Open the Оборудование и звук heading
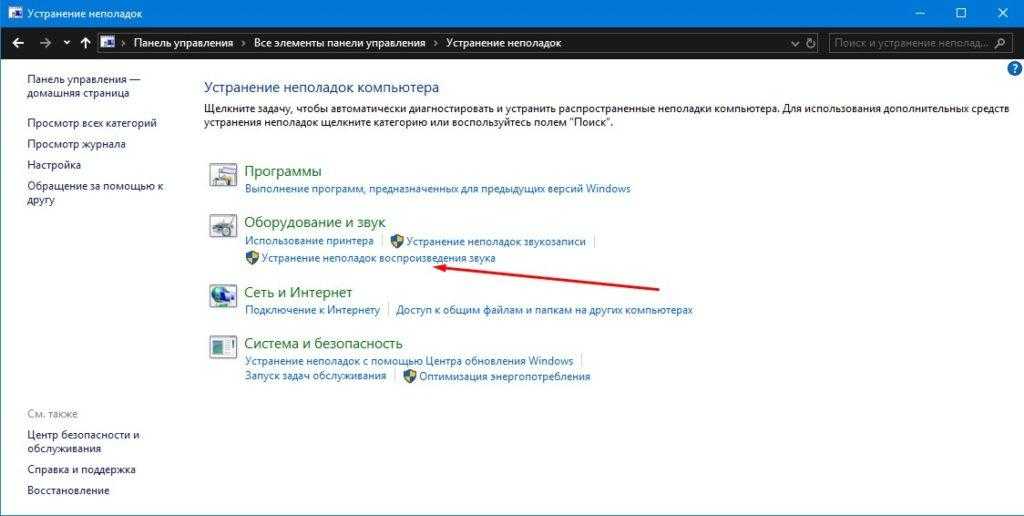Screen dimensions: 1024x516 (x=315, y=222)
